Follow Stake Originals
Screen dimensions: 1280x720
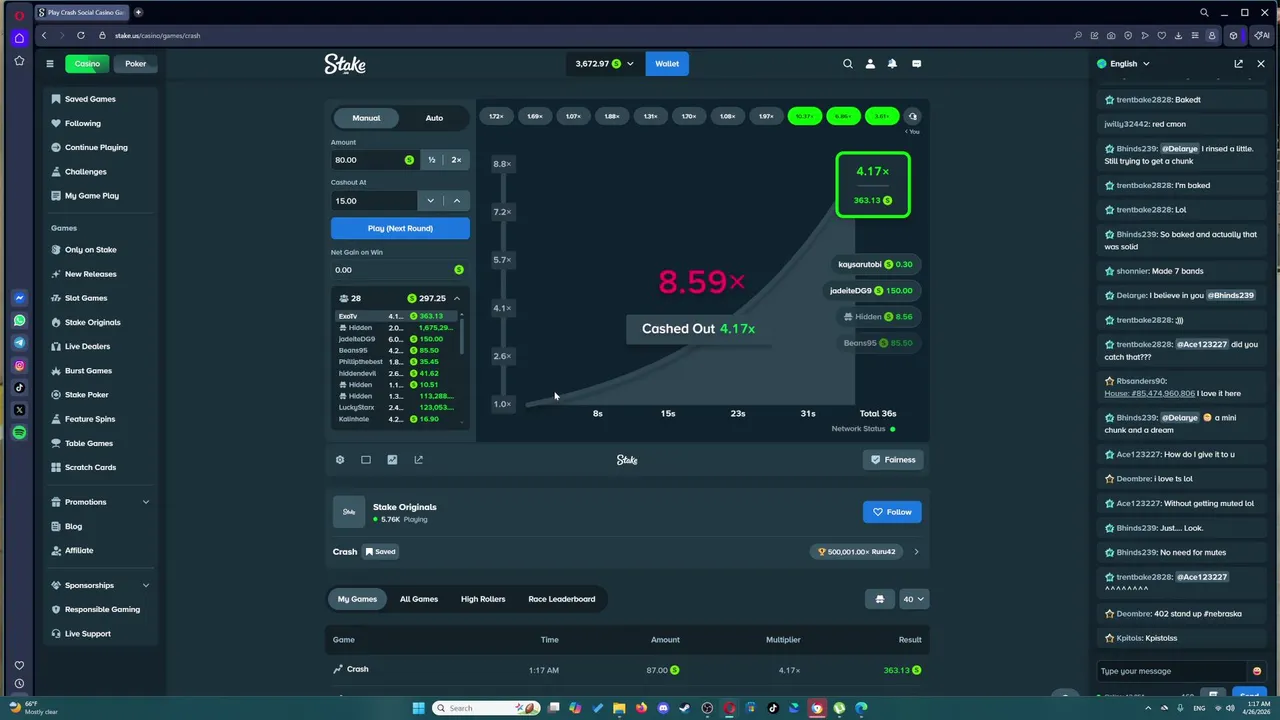[x=892, y=512]
